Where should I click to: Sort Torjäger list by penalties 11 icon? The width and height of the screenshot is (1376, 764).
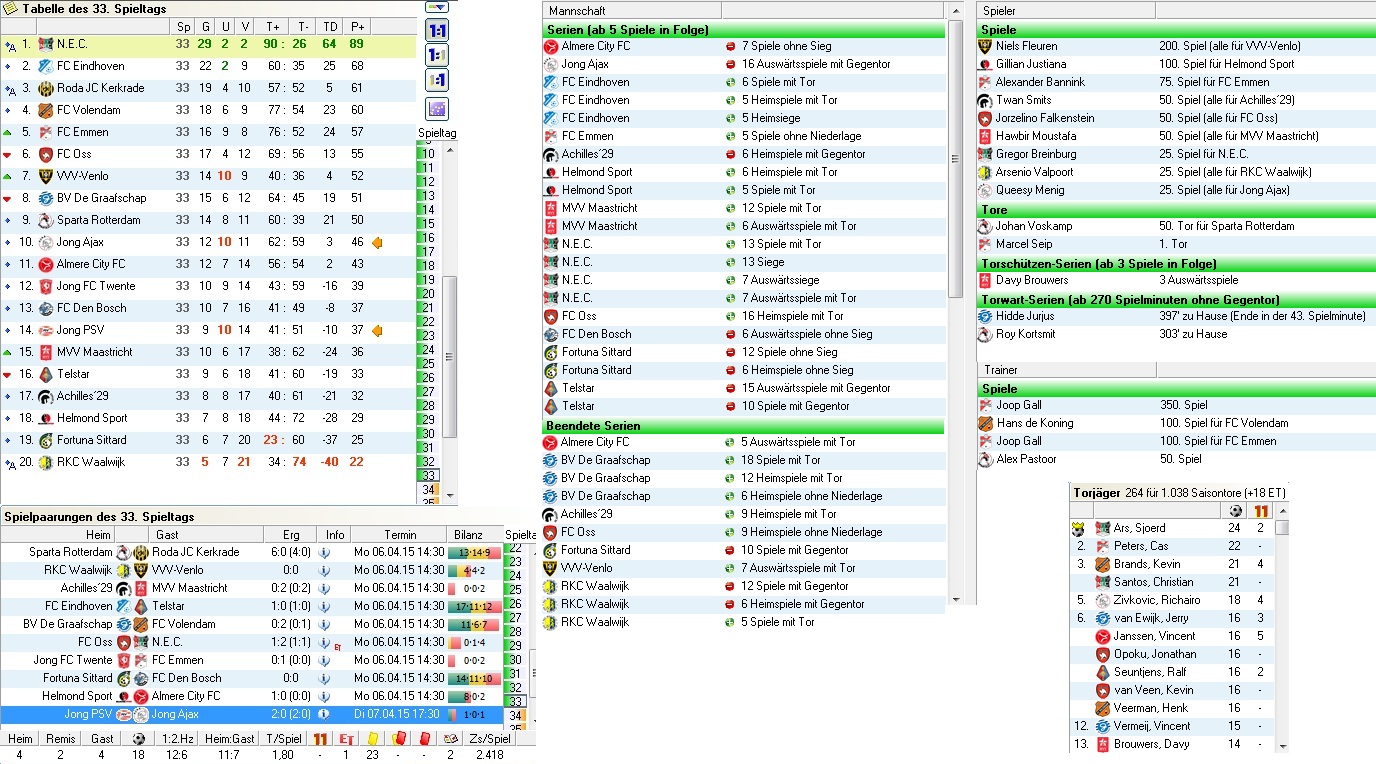[1260, 510]
